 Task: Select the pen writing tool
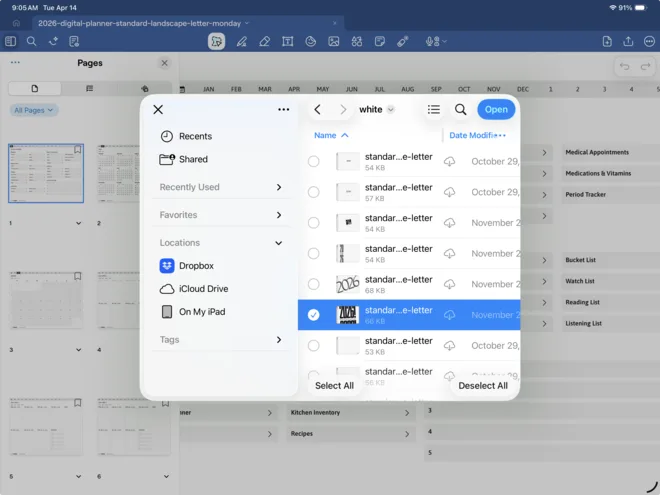coord(242,41)
